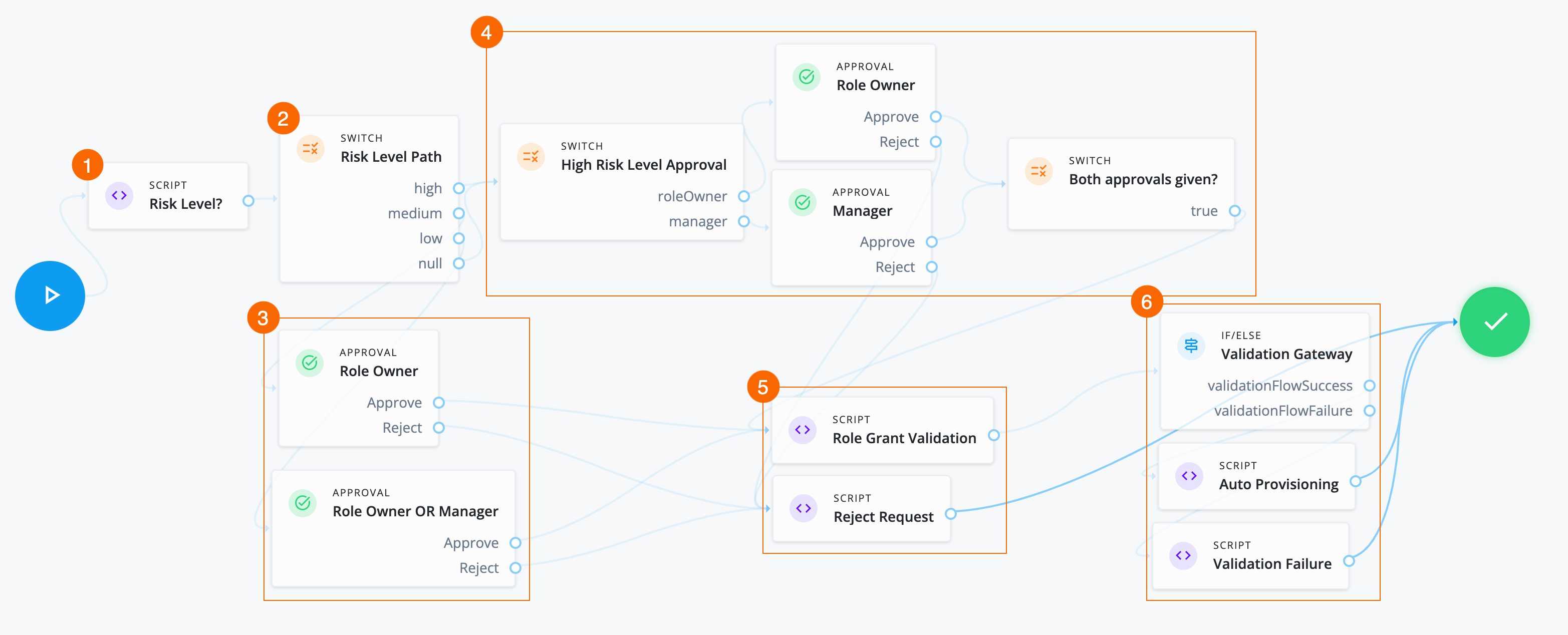
Task: Toggle the Reject output on Manager node
Action: click(932, 266)
